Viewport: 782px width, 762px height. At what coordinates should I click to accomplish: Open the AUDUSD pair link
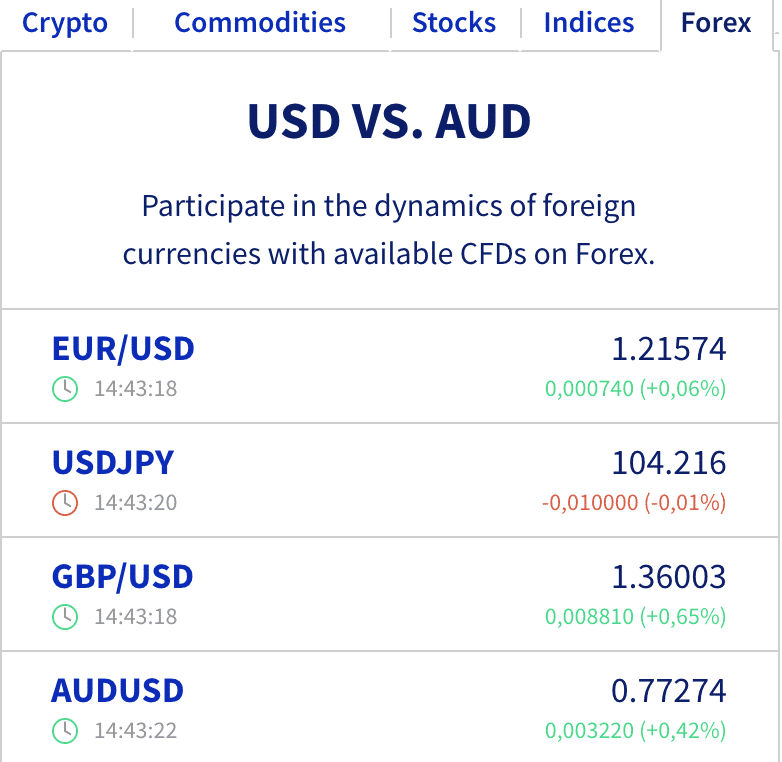click(118, 691)
